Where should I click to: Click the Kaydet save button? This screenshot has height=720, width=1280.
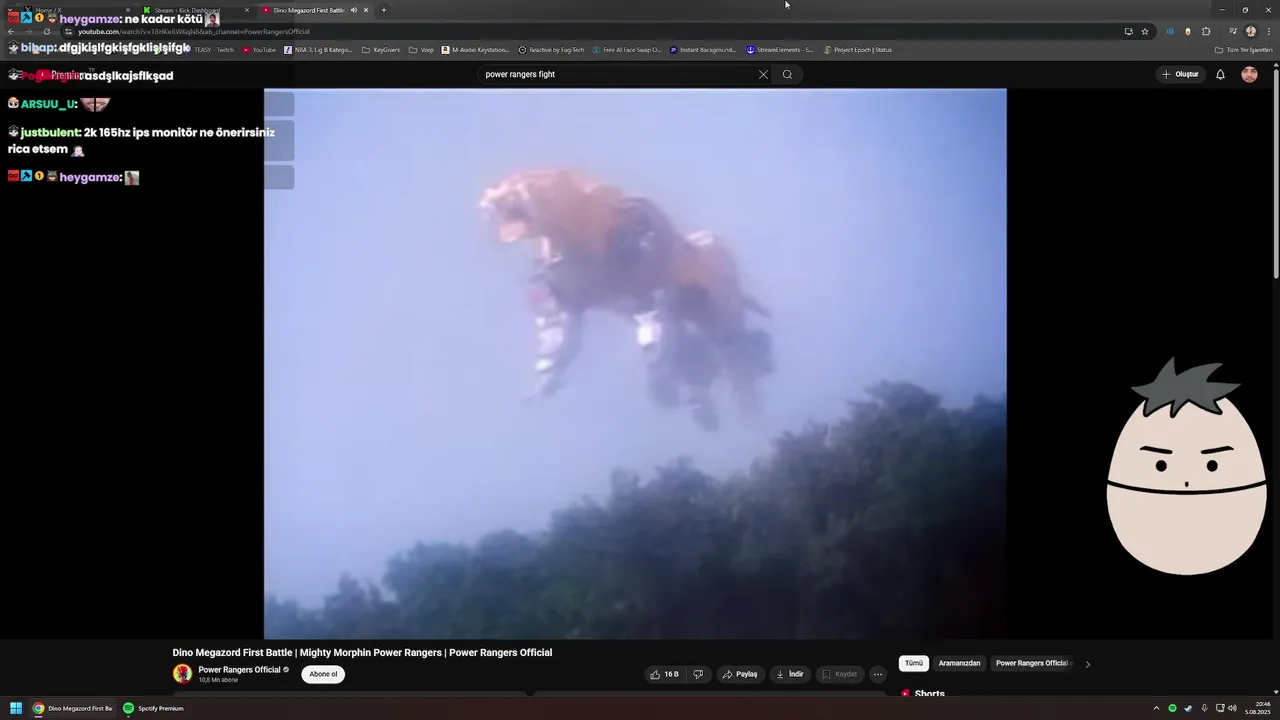840,674
